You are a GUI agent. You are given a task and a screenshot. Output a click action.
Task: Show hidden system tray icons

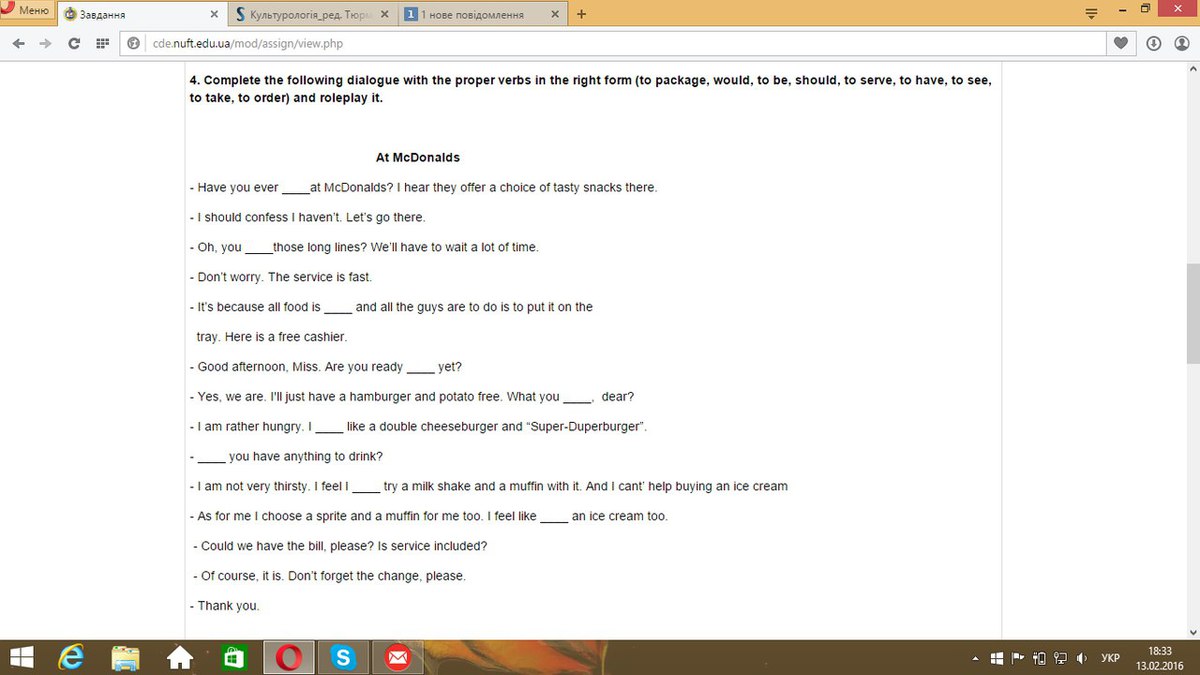click(x=976, y=659)
